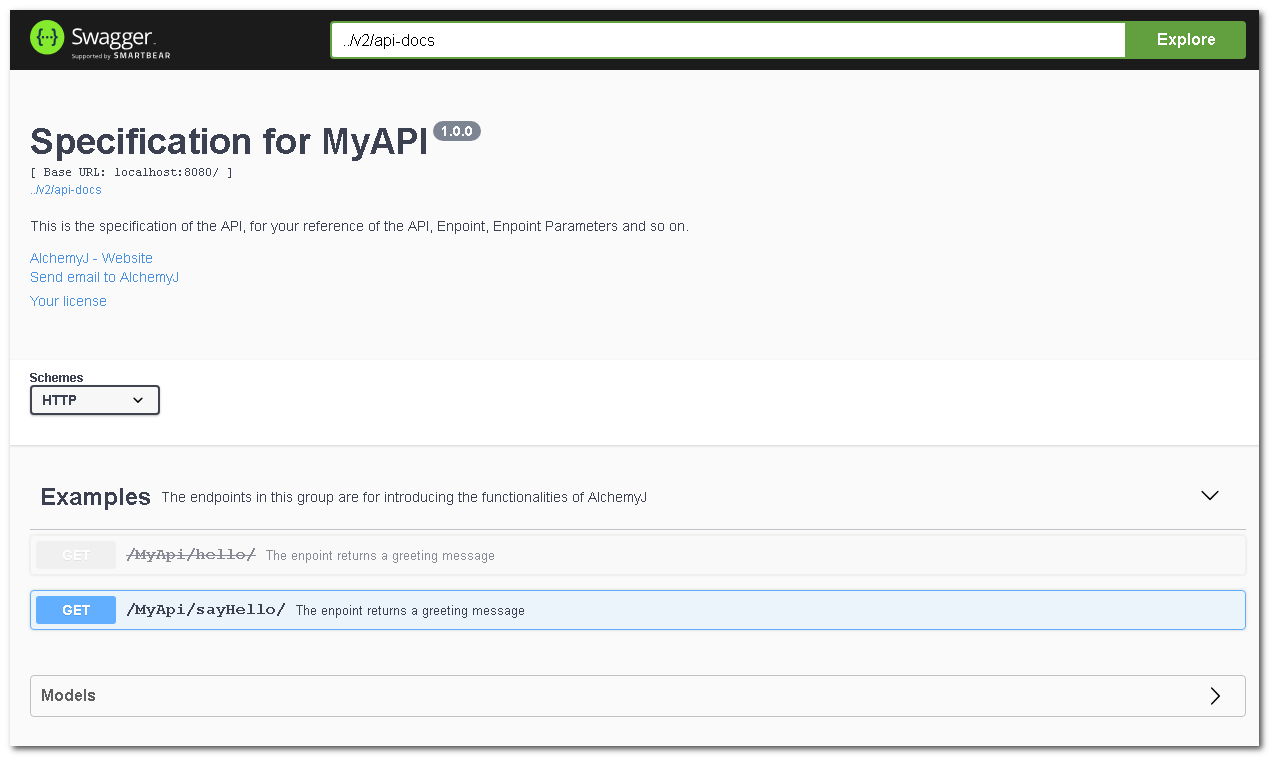Click the Examples group heading
This screenshot has width=1270, height=757.
click(95, 497)
